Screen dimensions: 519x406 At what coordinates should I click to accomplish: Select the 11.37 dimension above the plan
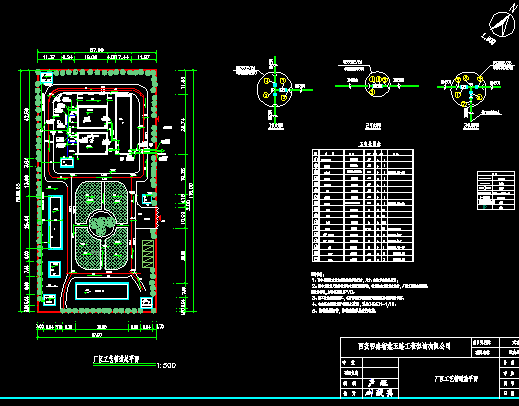pyautogui.click(x=49, y=57)
